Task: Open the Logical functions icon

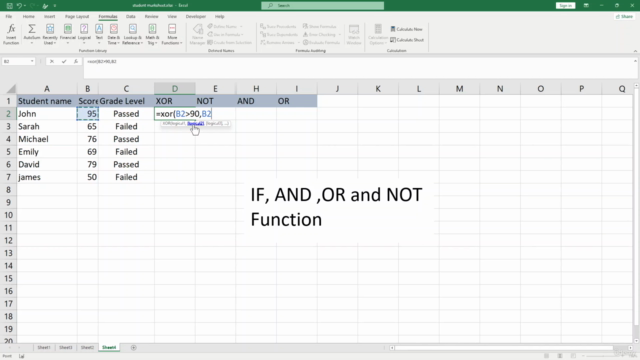Action: coord(84,29)
